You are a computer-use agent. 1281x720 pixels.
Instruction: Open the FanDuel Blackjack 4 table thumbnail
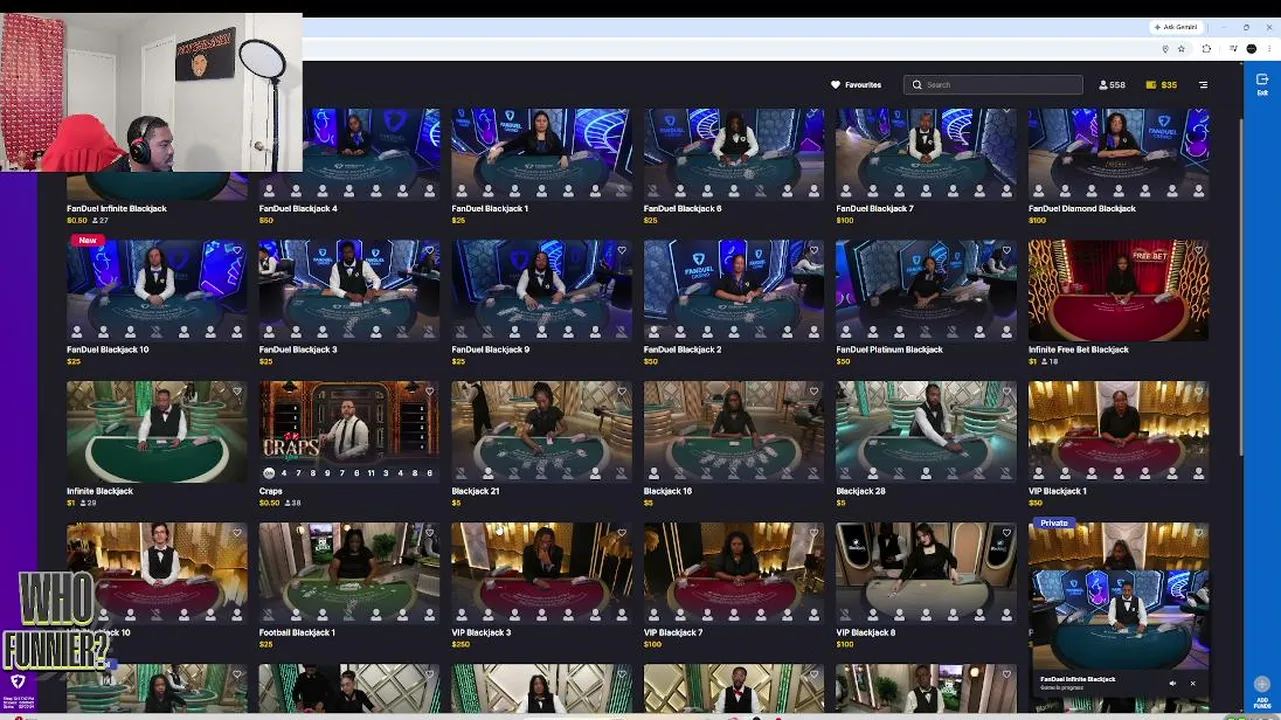click(x=349, y=154)
